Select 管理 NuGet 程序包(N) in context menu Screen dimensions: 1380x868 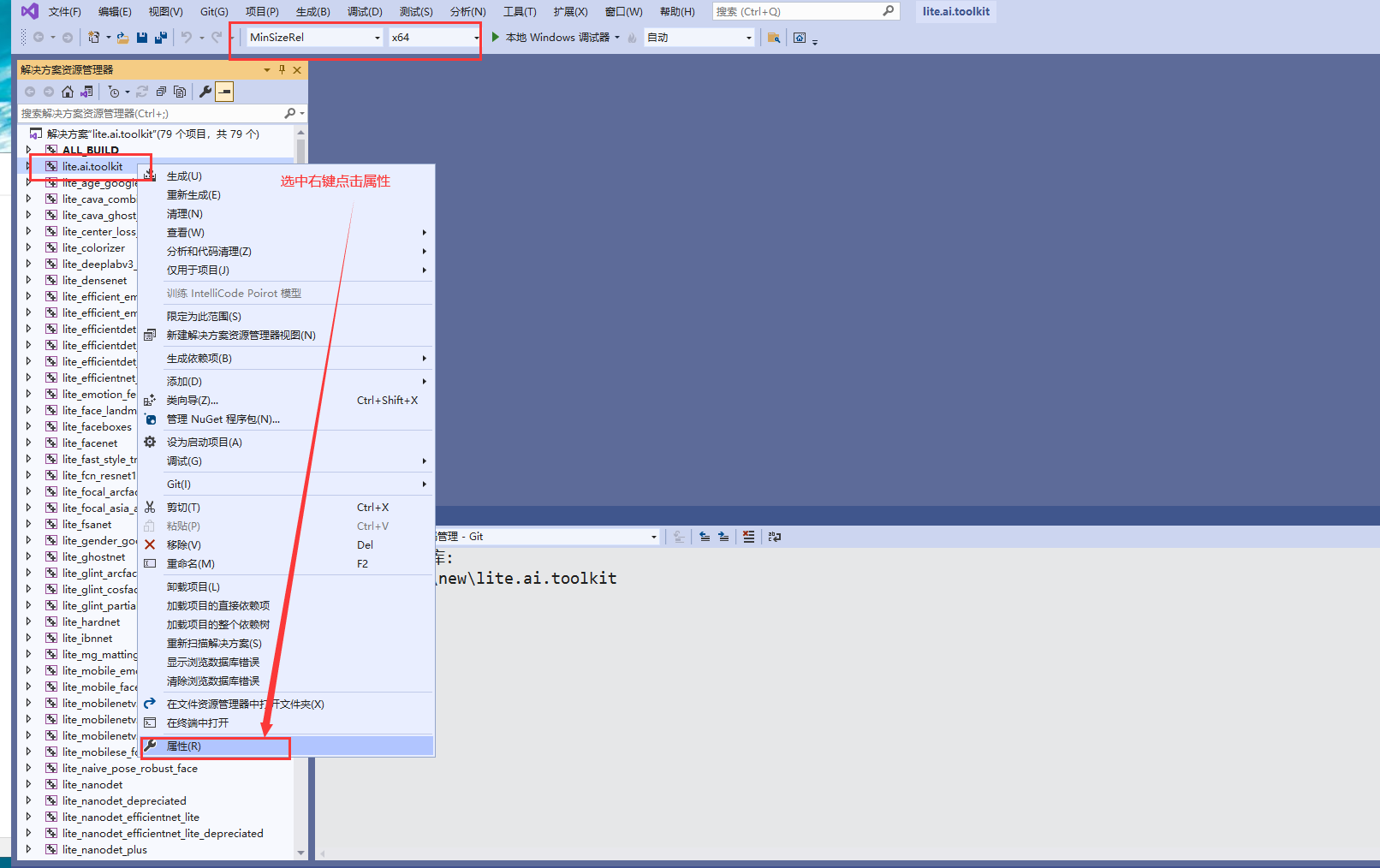287,419
